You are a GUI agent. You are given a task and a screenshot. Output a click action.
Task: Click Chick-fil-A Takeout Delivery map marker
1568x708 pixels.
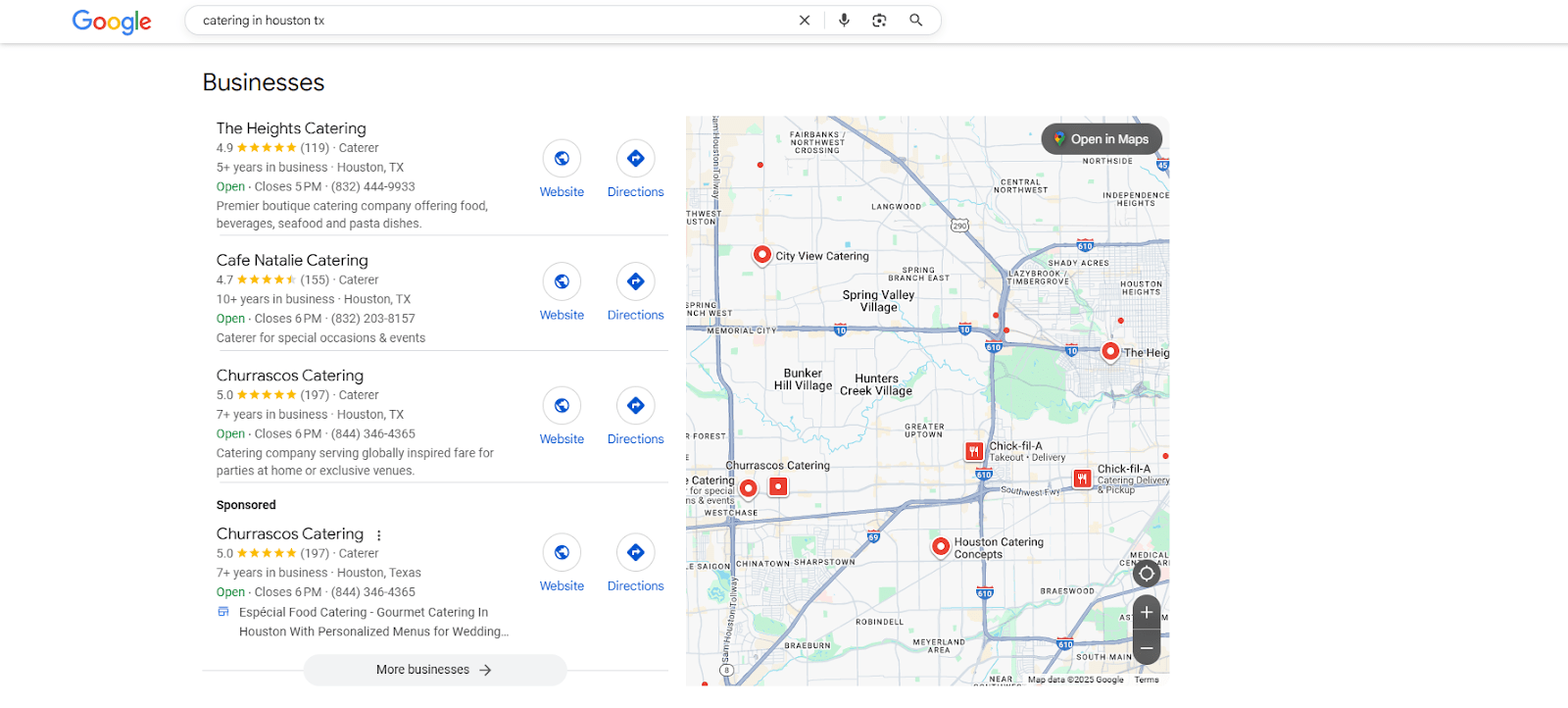(x=973, y=451)
